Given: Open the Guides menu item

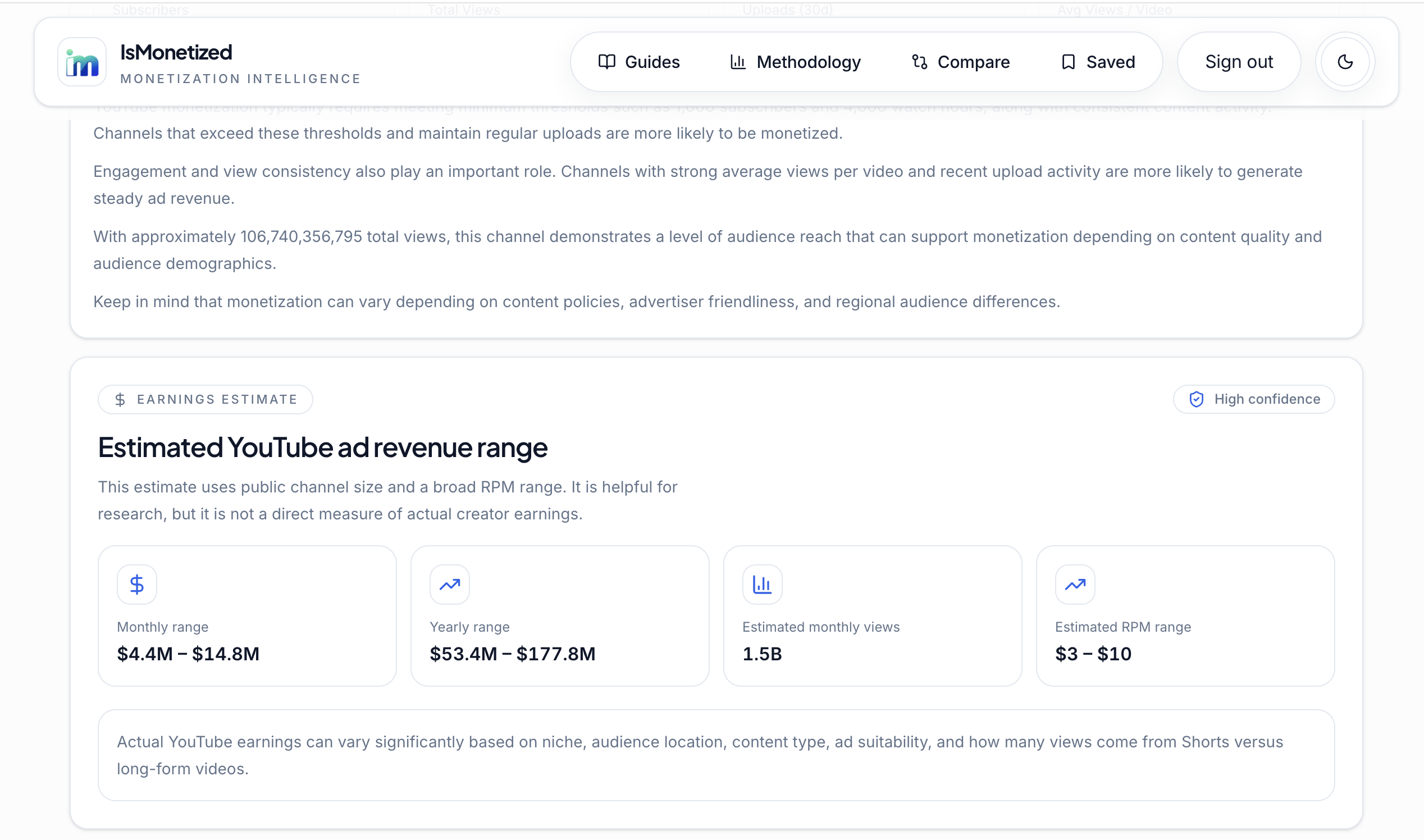Looking at the screenshot, I should [639, 62].
